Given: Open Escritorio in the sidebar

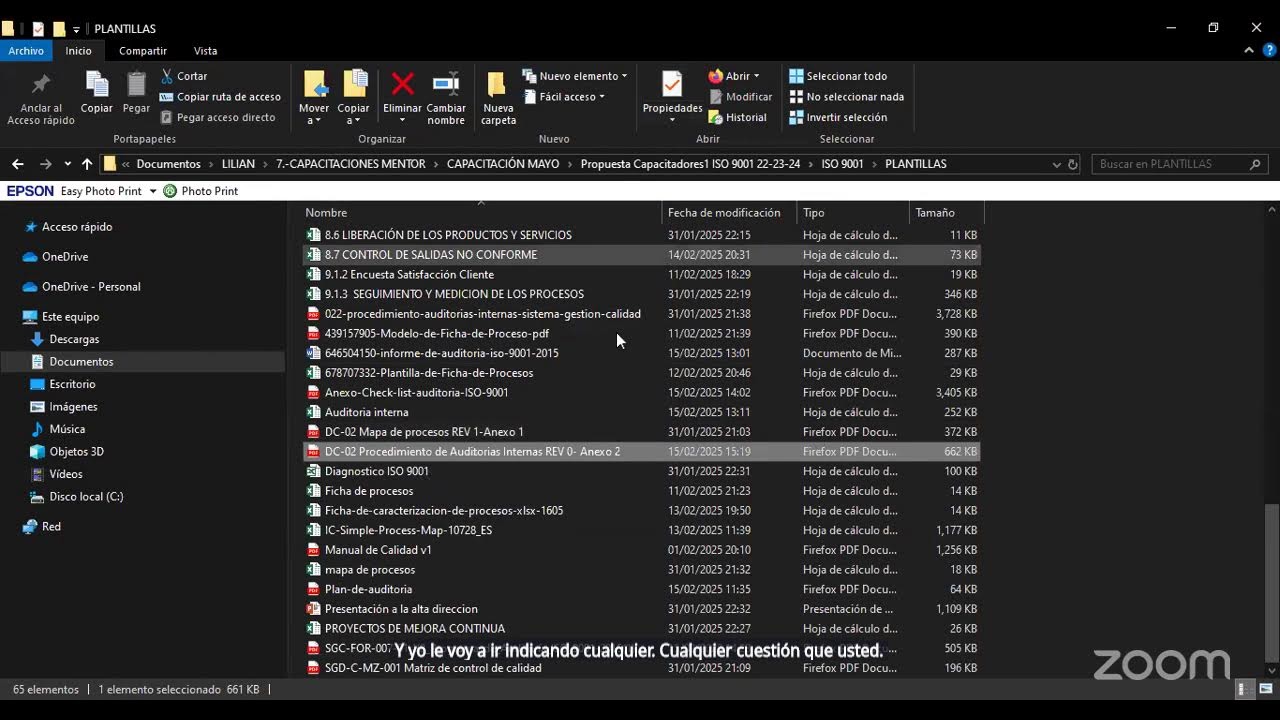Looking at the screenshot, I should pyautogui.click(x=72, y=384).
